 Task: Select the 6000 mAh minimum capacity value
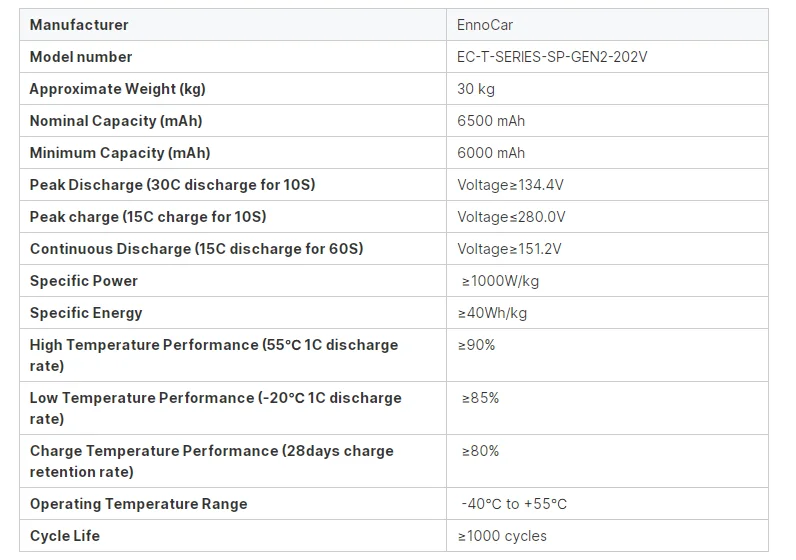pyautogui.click(x=491, y=153)
